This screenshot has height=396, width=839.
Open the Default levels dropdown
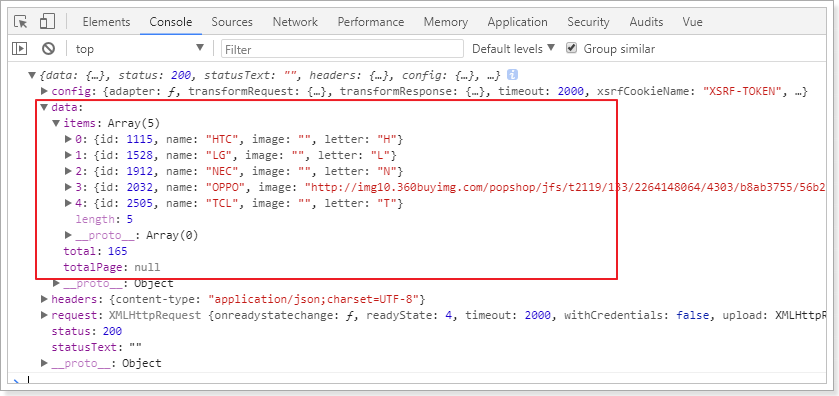tap(514, 49)
